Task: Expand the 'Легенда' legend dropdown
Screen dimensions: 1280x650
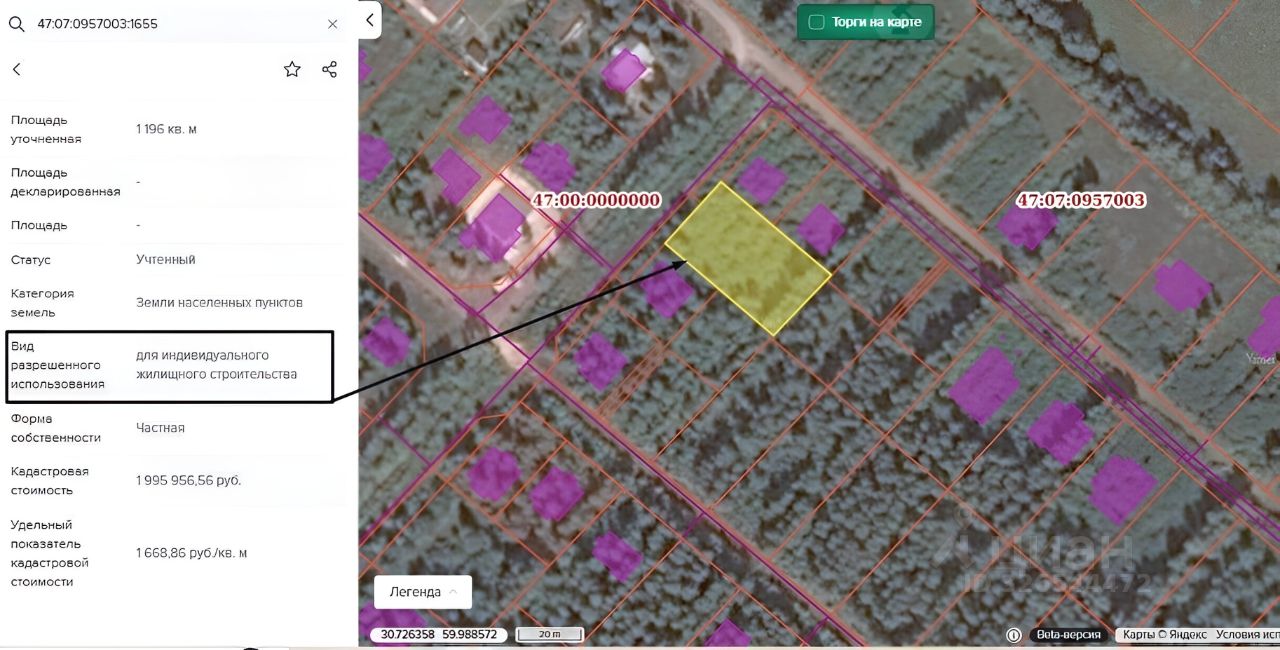Action: pos(423,592)
